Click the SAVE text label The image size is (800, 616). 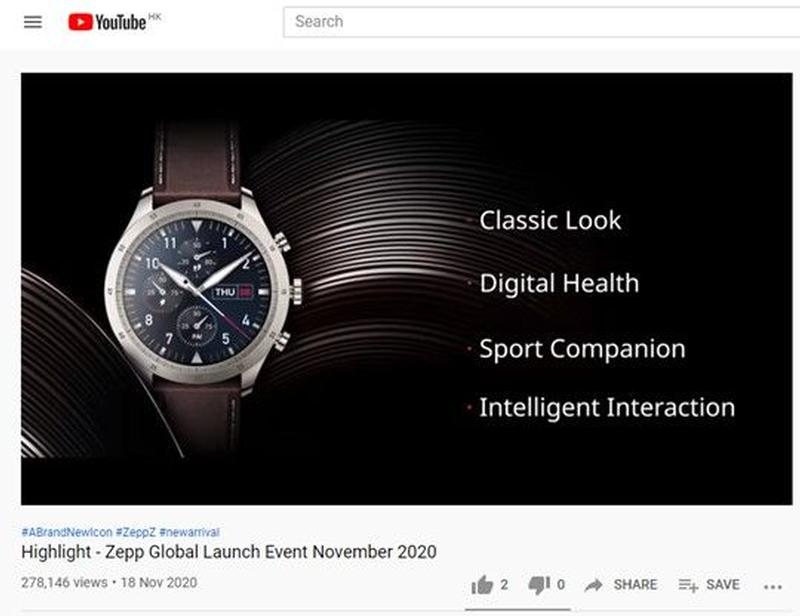722,585
